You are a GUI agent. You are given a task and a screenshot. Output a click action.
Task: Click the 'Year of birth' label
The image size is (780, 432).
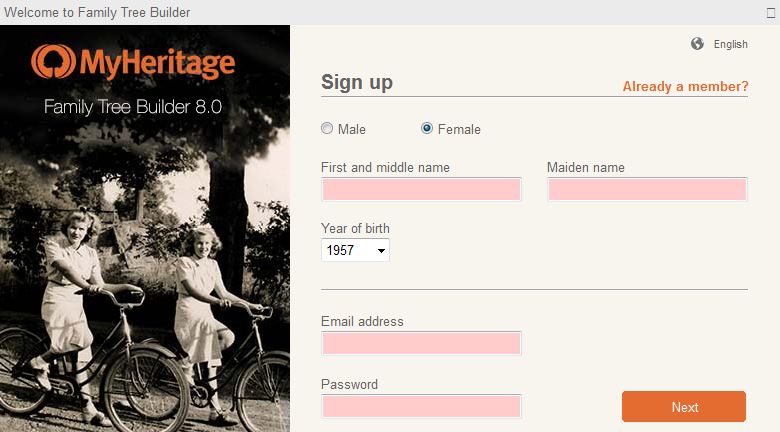click(355, 229)
